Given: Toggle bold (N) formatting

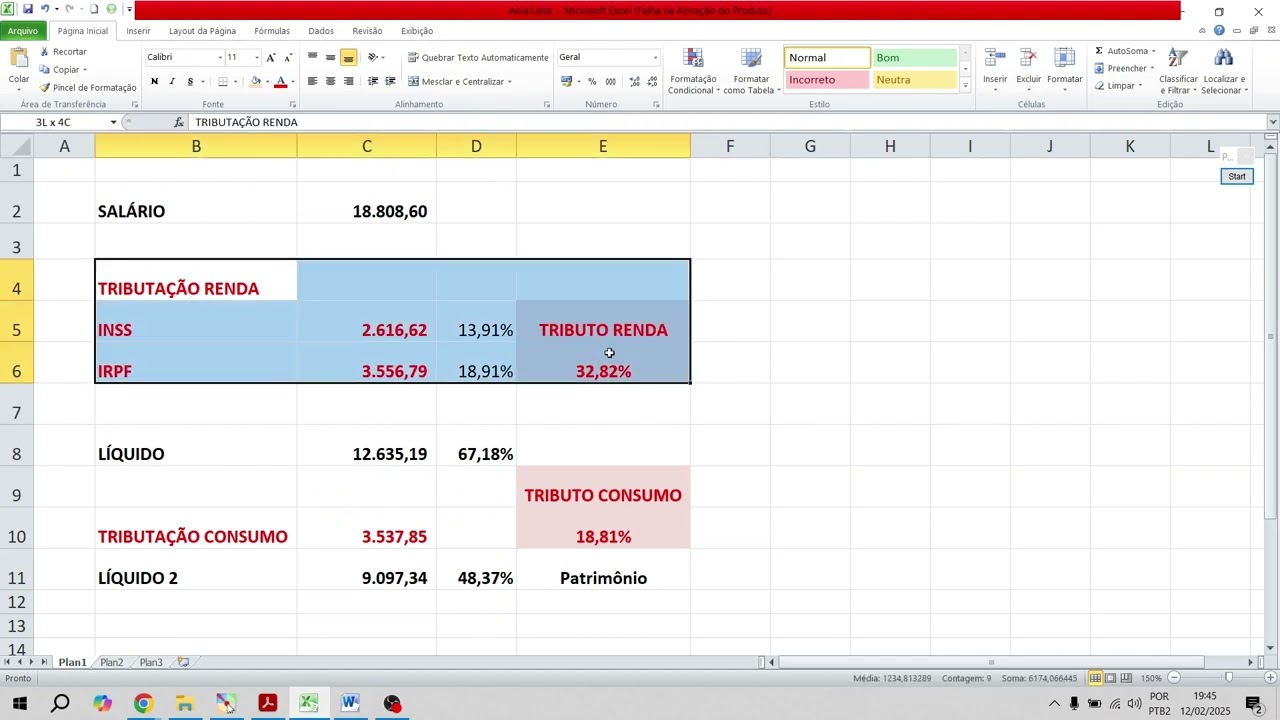Looking at the screenshot, I should [154, 81].
